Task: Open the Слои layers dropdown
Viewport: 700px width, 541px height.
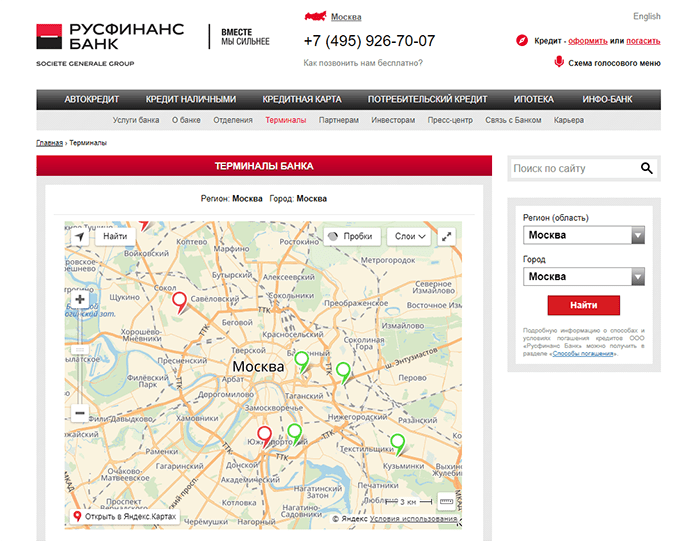Action: [409, 236]
